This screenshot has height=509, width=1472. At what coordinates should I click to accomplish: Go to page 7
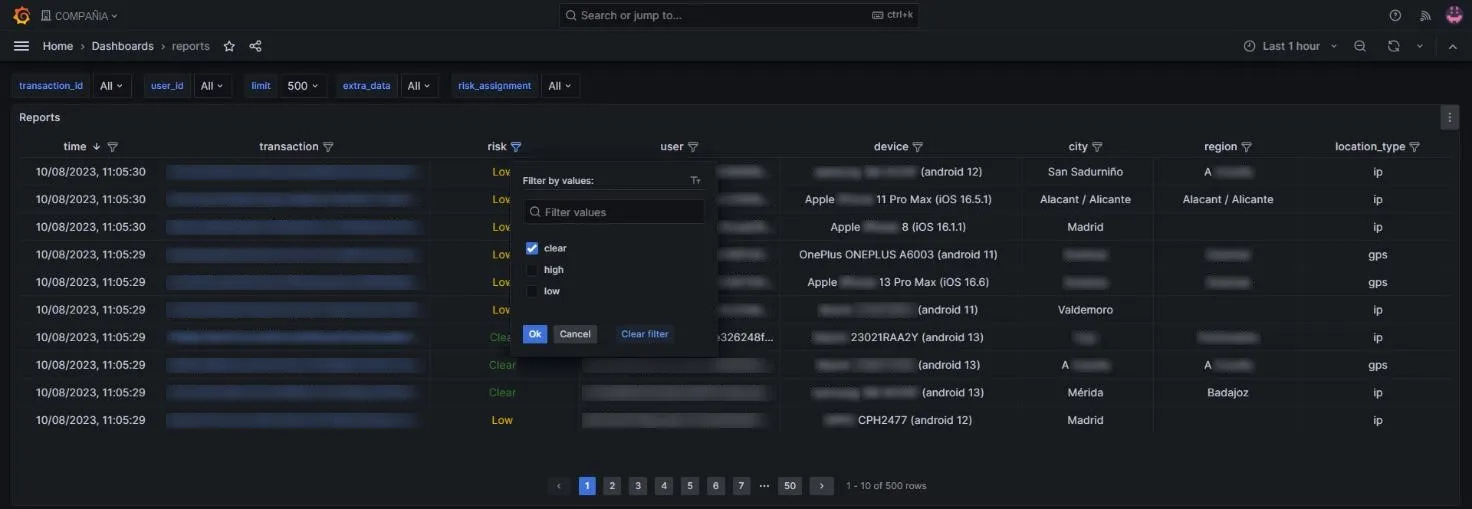point(741,486)
